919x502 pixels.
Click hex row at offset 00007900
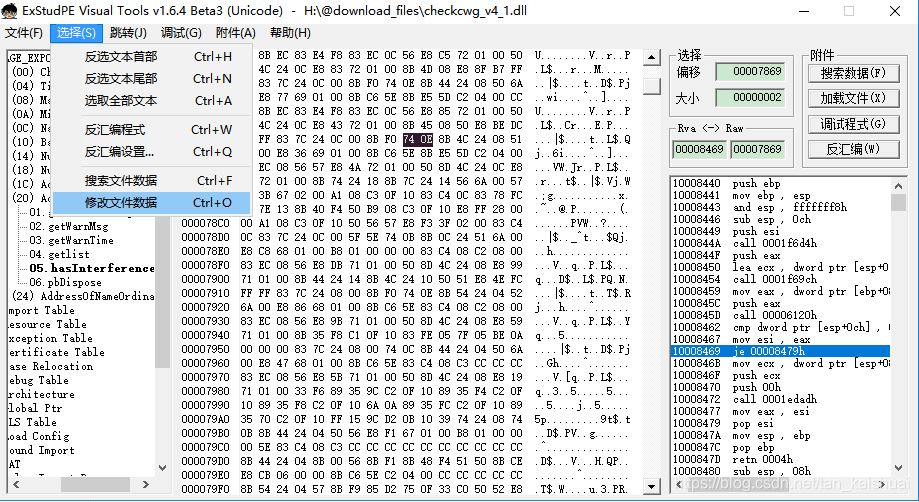tap(406, 279)
